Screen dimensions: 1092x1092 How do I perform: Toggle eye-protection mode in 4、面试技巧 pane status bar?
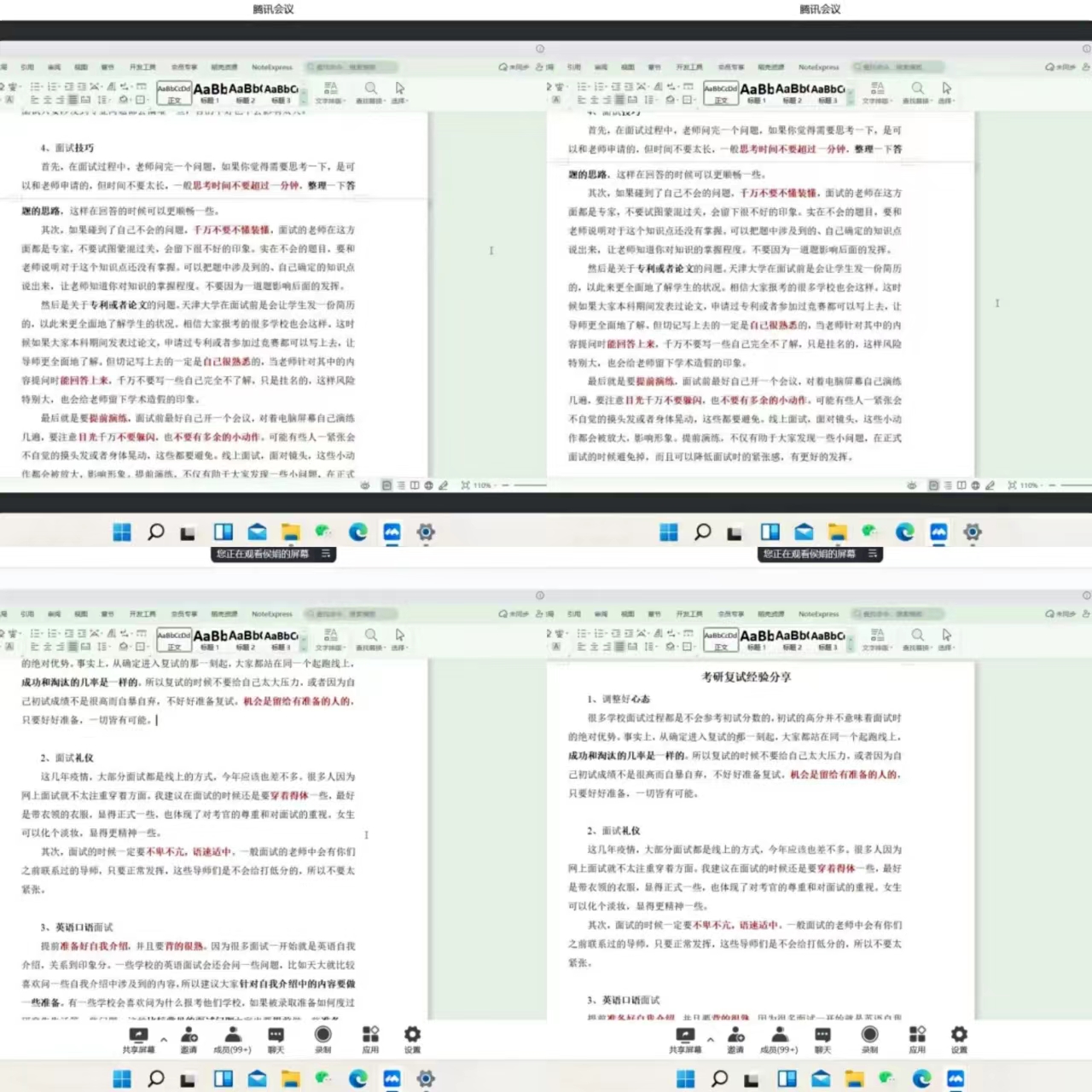[365, 485]
